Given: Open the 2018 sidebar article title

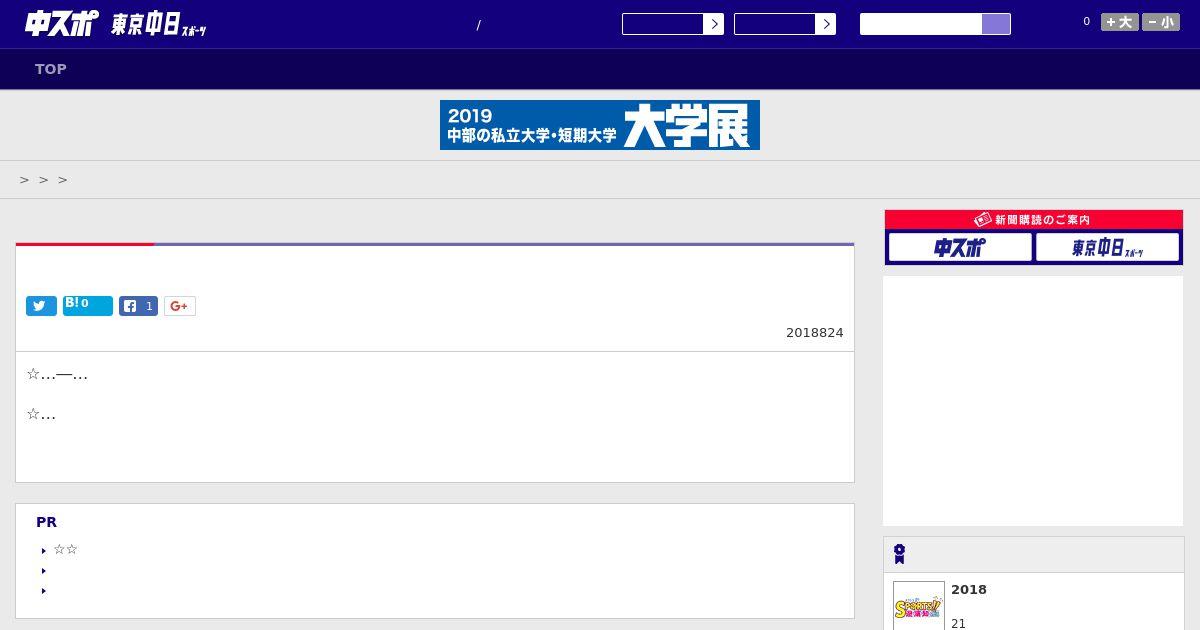Looking at the screenshot, I should click(969, 589).
